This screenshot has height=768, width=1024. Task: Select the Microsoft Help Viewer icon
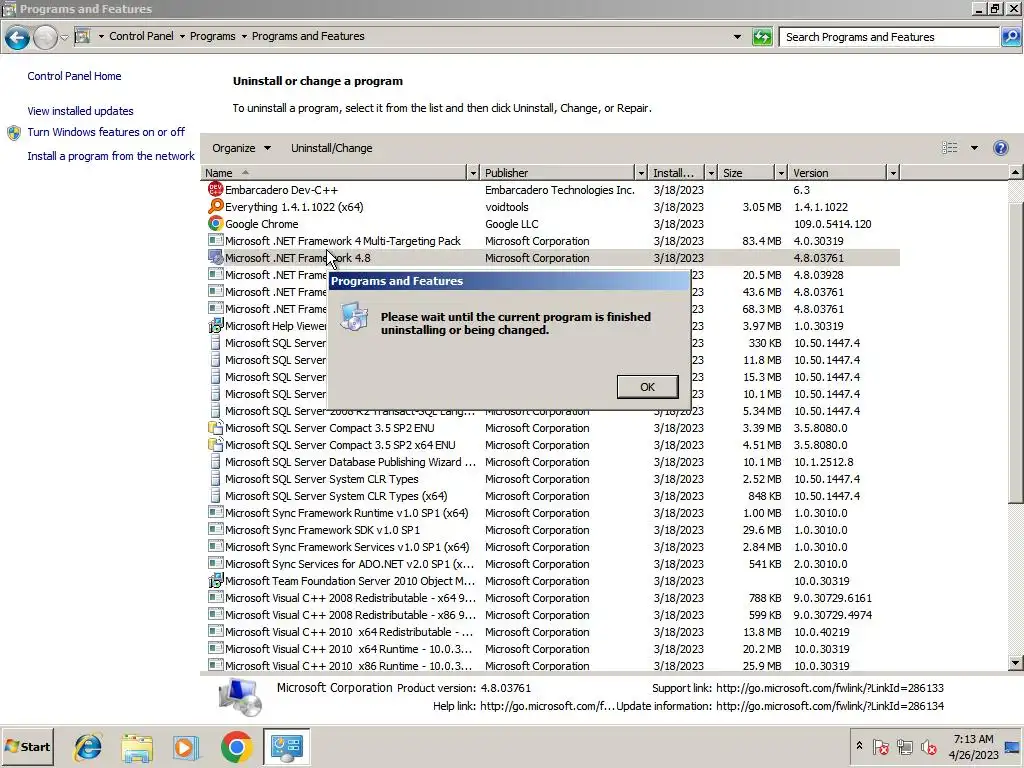[x=216, y=325]
